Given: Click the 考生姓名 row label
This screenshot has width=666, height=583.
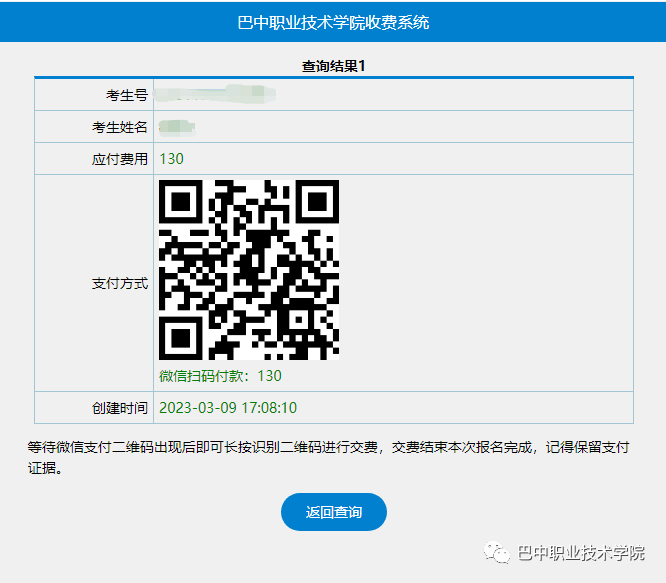Looking at the screenshot, I should pos(120,127).
